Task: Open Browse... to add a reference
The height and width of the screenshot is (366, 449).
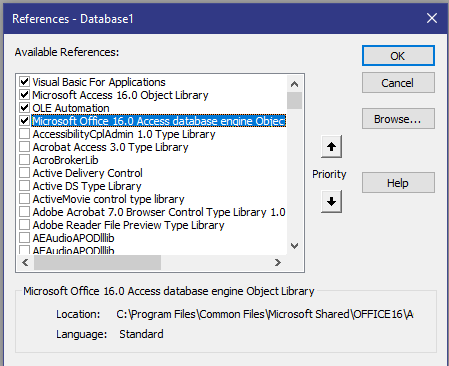Action: 398,119
